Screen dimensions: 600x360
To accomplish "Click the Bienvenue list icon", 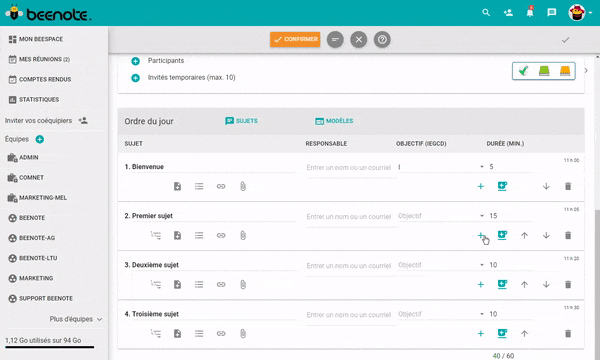I will (199, 186).
